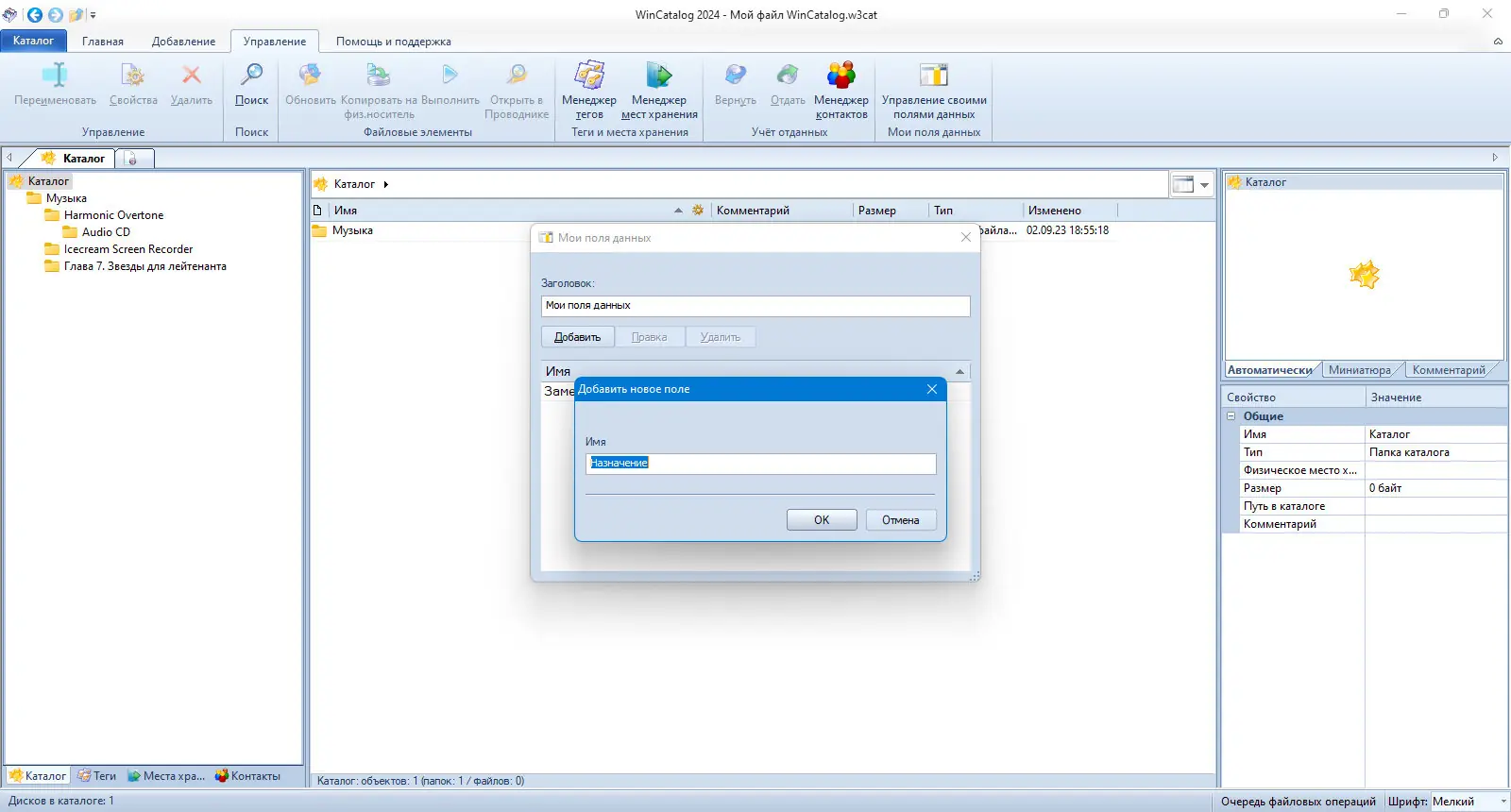Screen dimensions: 1511x812
Task: Click the folder icon in quick access toolbar
Action: (76, 14)
